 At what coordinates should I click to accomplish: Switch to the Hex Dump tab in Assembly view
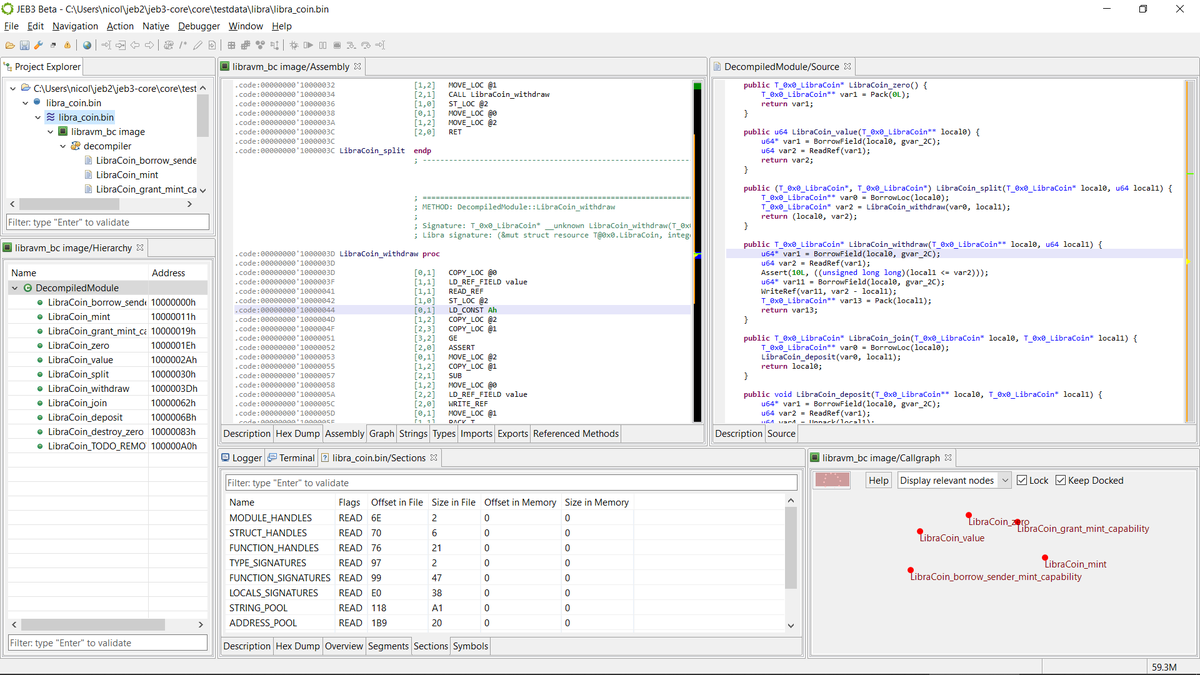(297, 434)
